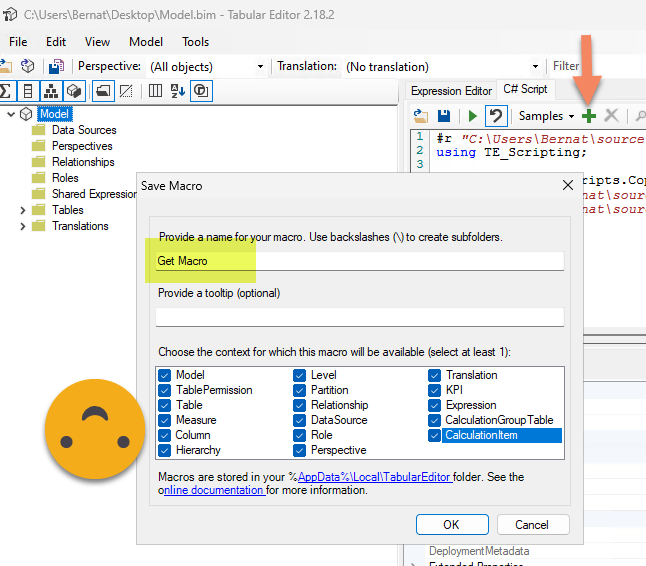Uncheck the CalculationItem checkbox
The image size is (646, 566).
435,435
